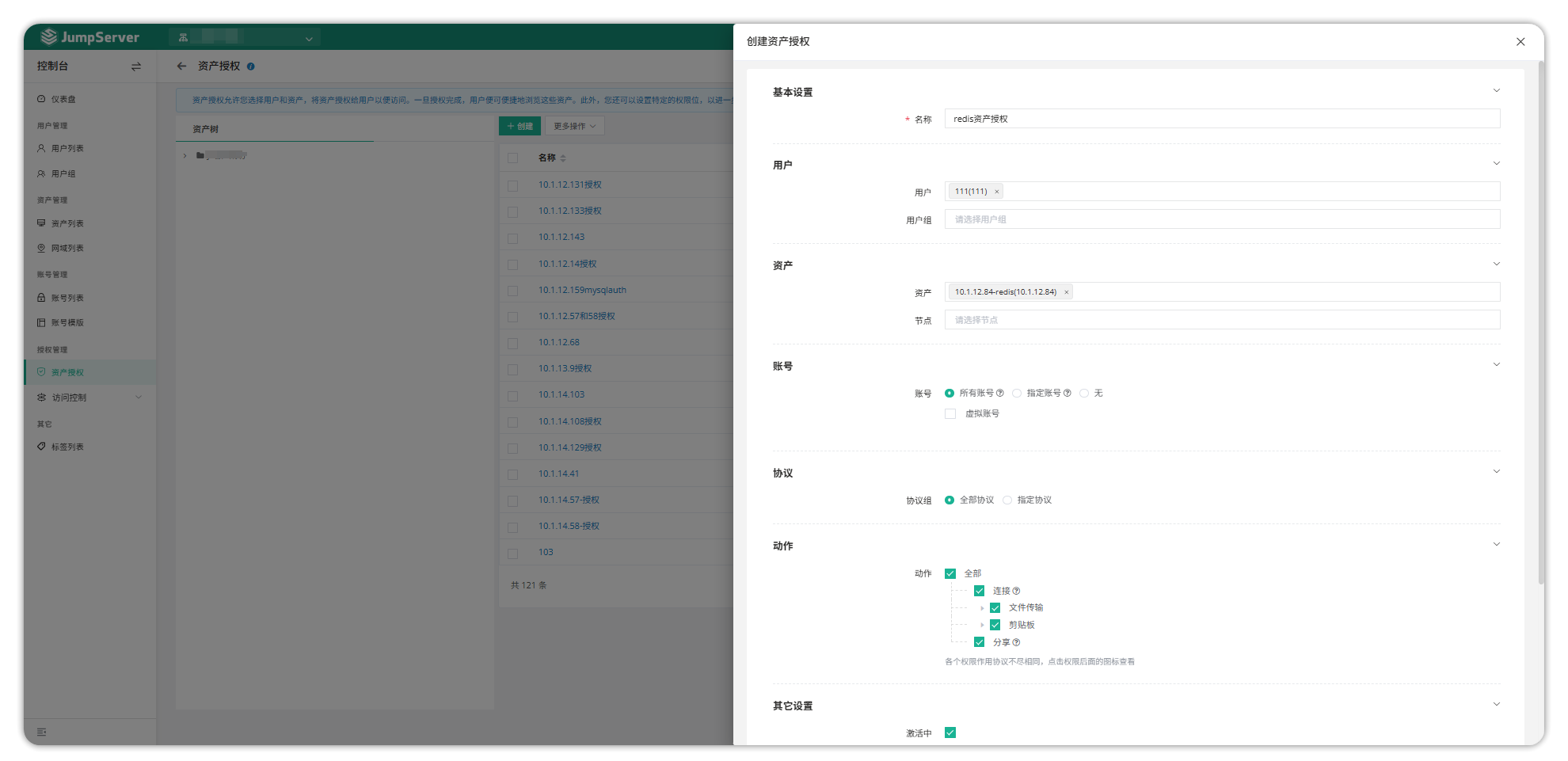Open the 用户组 selection dropdown
This screenshot has width=1568, height=761.
click(1221, 219)
